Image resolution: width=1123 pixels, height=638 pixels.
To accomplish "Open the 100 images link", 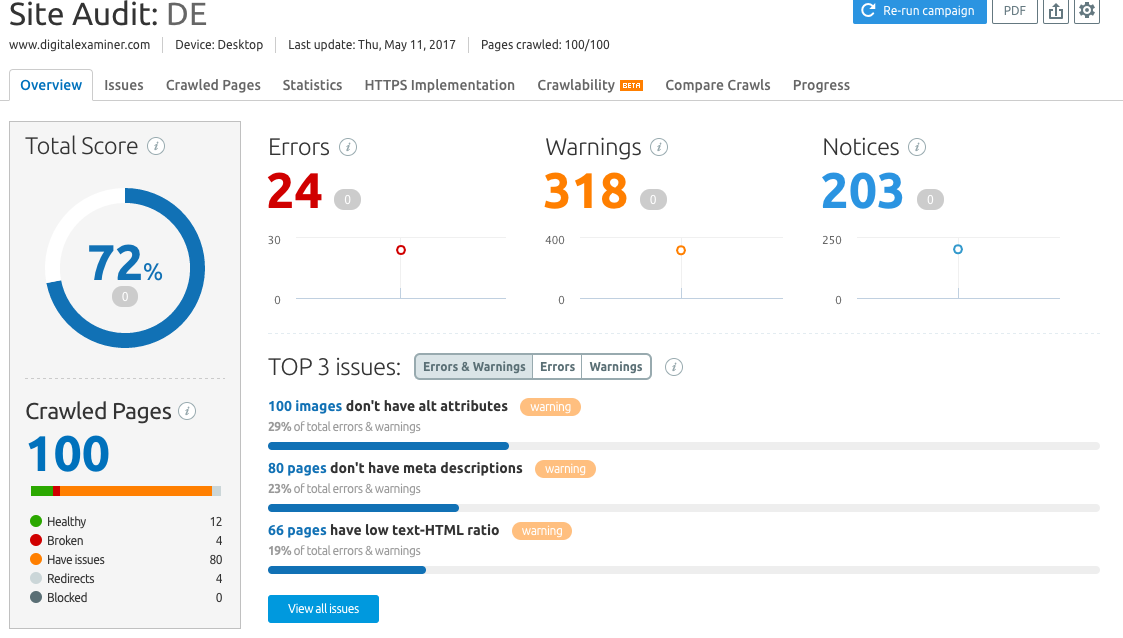I will point(305,406).
